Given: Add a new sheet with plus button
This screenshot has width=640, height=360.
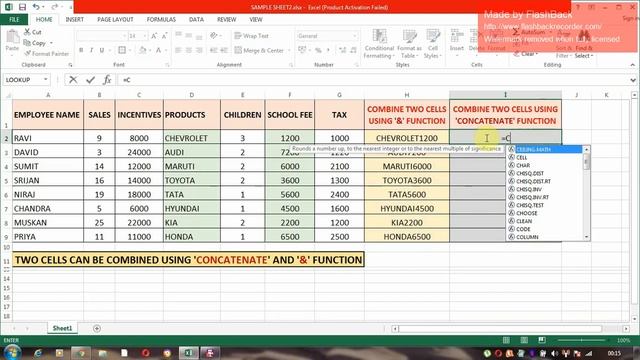Looking at the screenshot, I should pos(97,329).
